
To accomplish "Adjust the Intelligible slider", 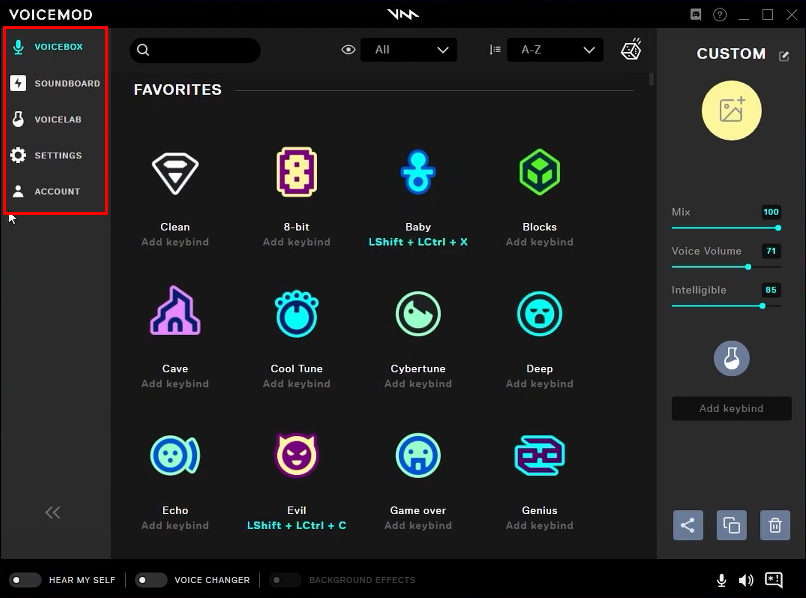I will [726, 306].
